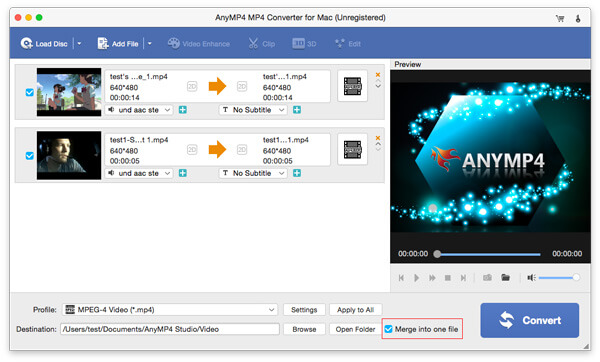Click output 2D icon for test'...1.mp4
Image resolution: width=600 pixels, height=362 pixels.
[242, 86]
